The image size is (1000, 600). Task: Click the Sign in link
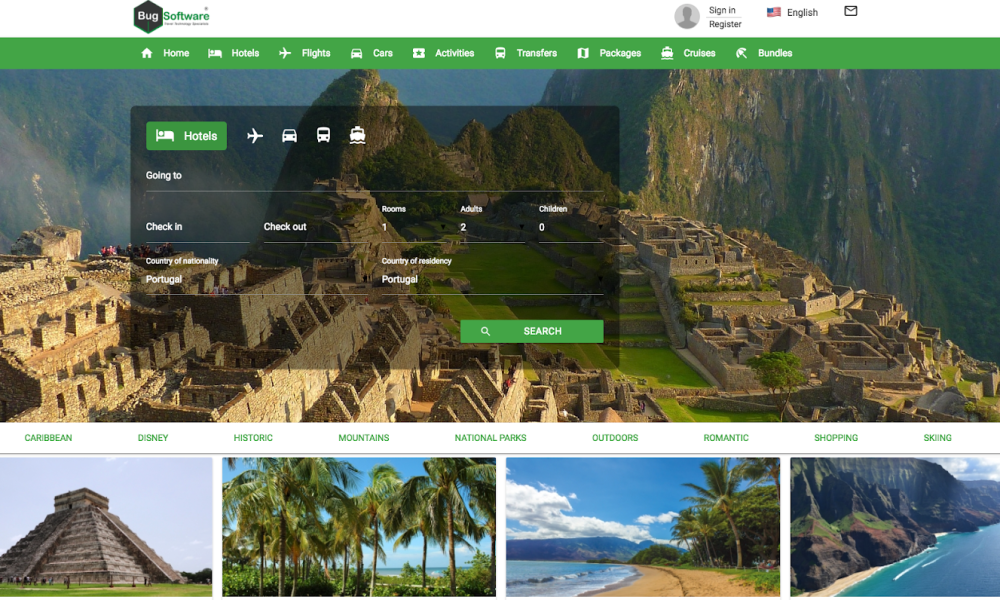pos(722,10)
